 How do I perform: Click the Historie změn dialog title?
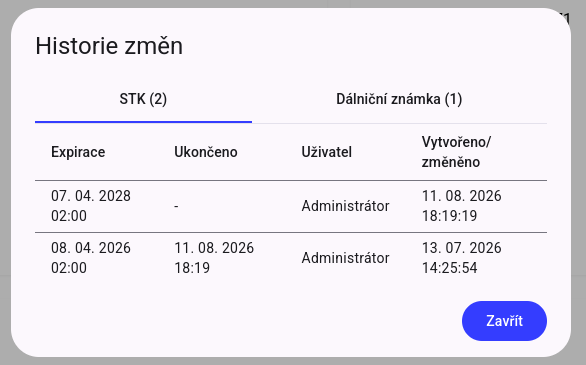click(109, 46)
